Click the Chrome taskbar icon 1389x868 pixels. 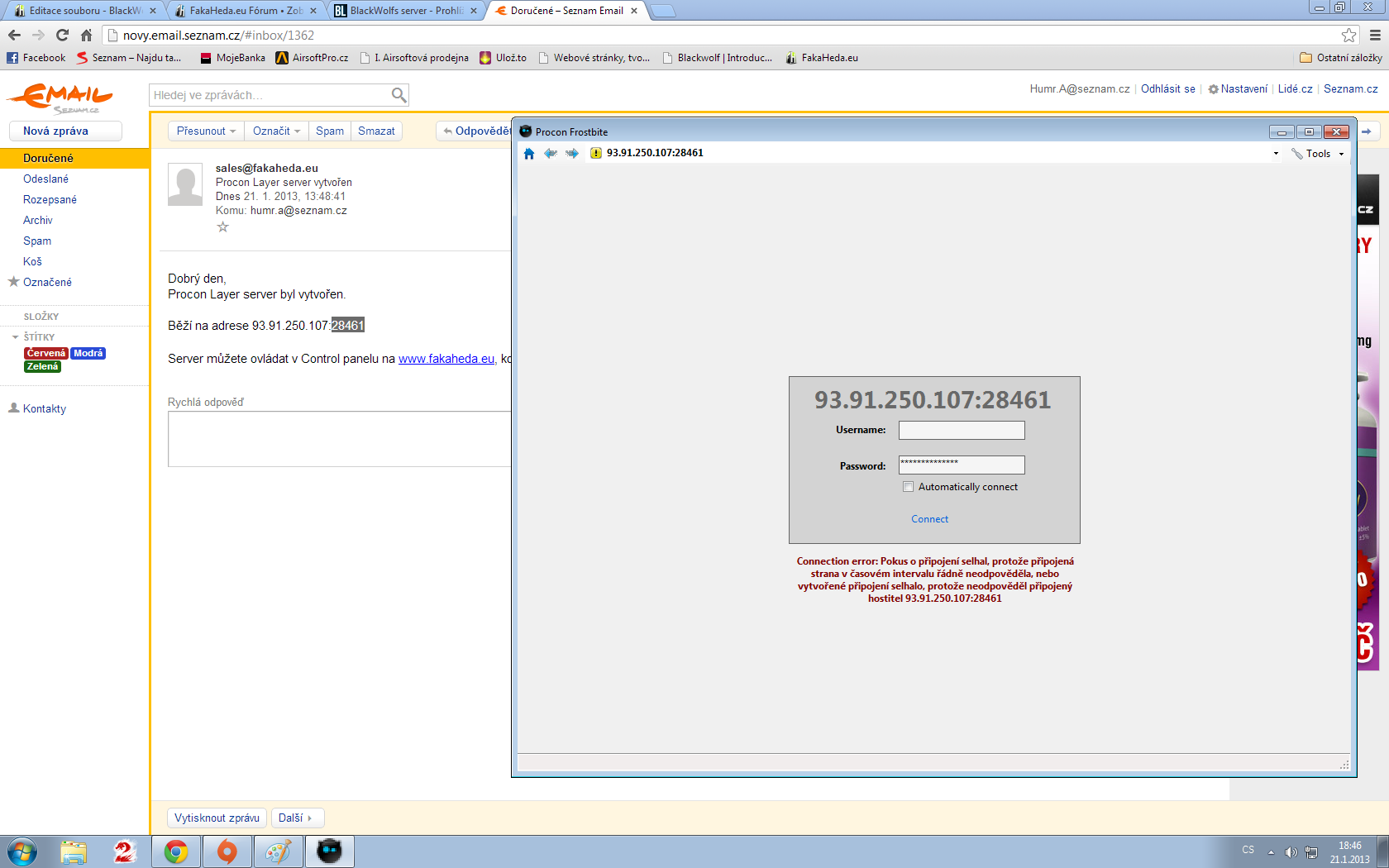[x=176, y=851]
